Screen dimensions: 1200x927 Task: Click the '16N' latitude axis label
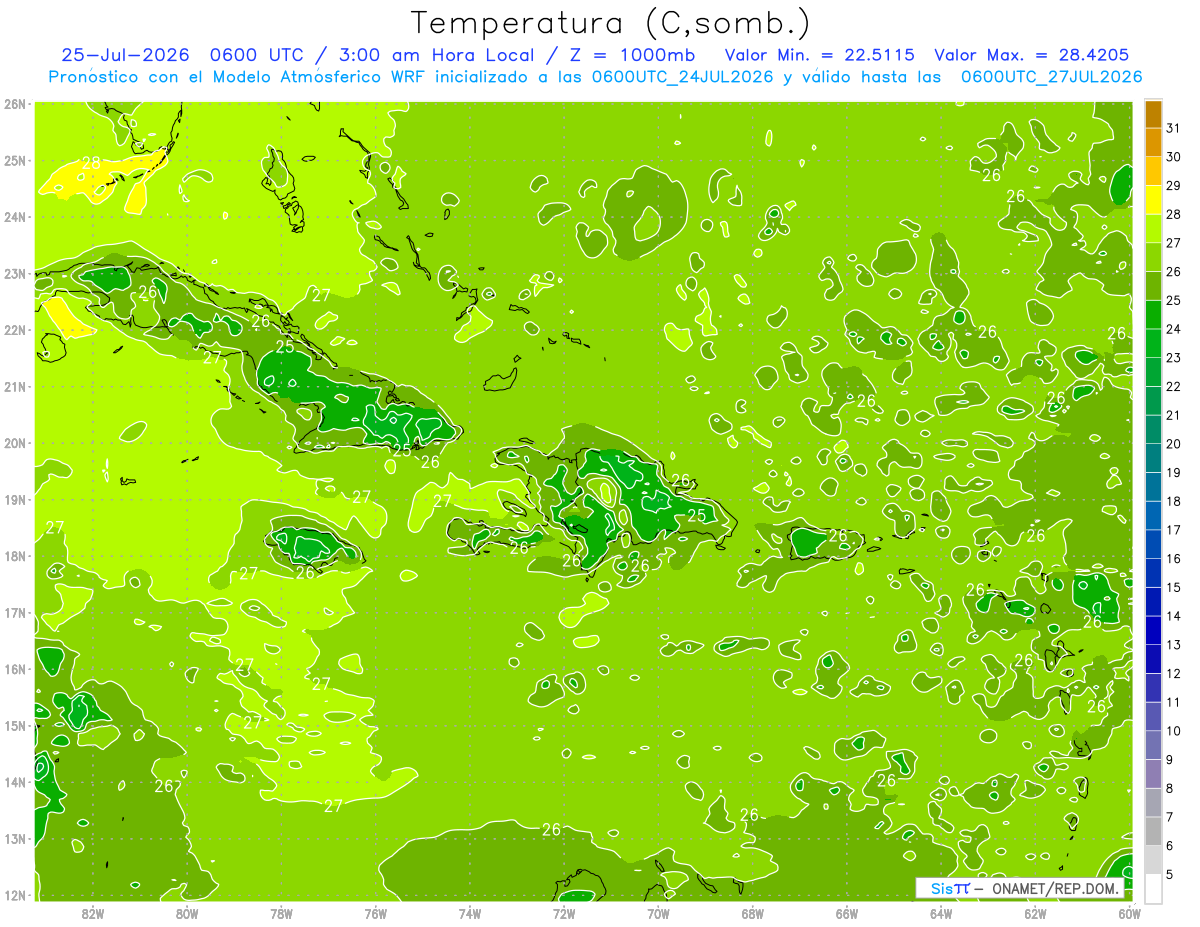coord(16,669)
